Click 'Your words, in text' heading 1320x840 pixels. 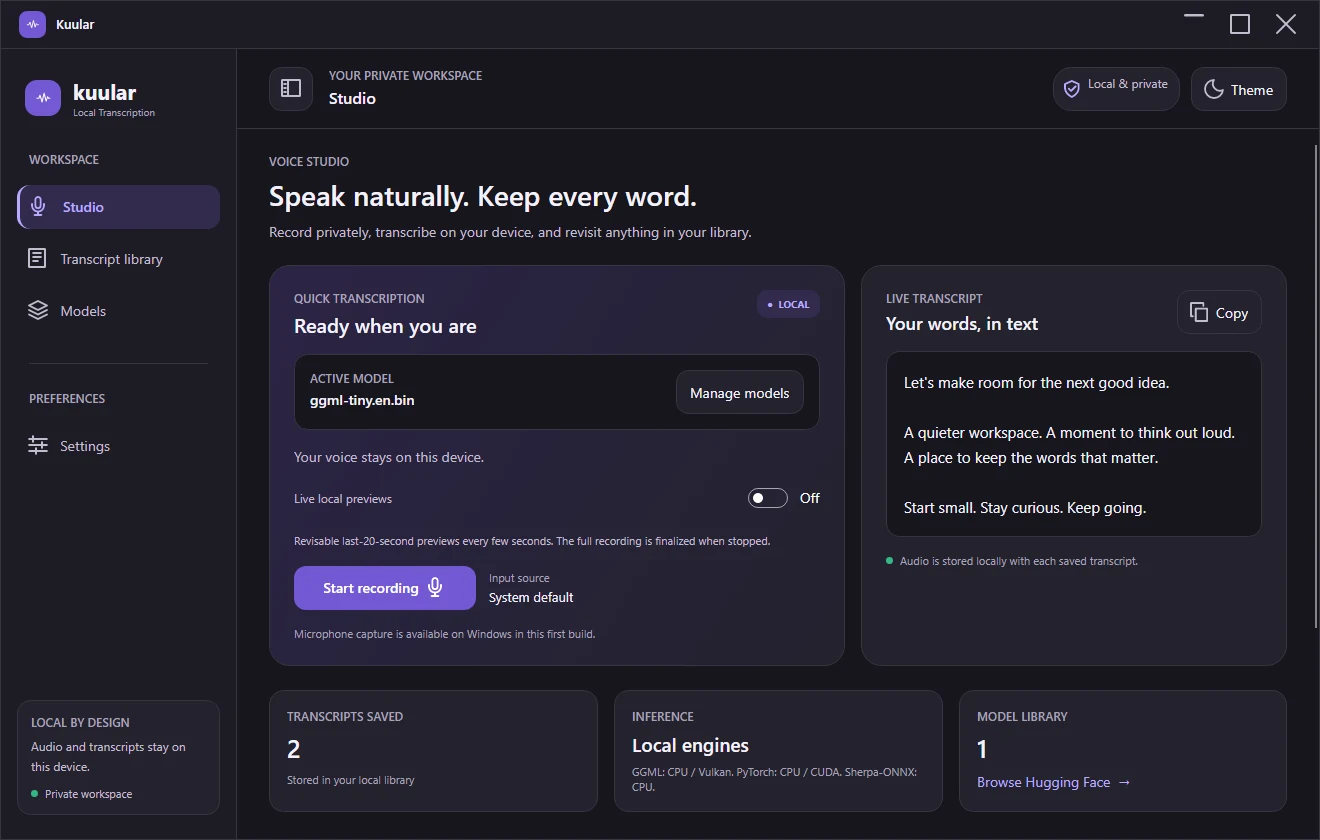962,324
